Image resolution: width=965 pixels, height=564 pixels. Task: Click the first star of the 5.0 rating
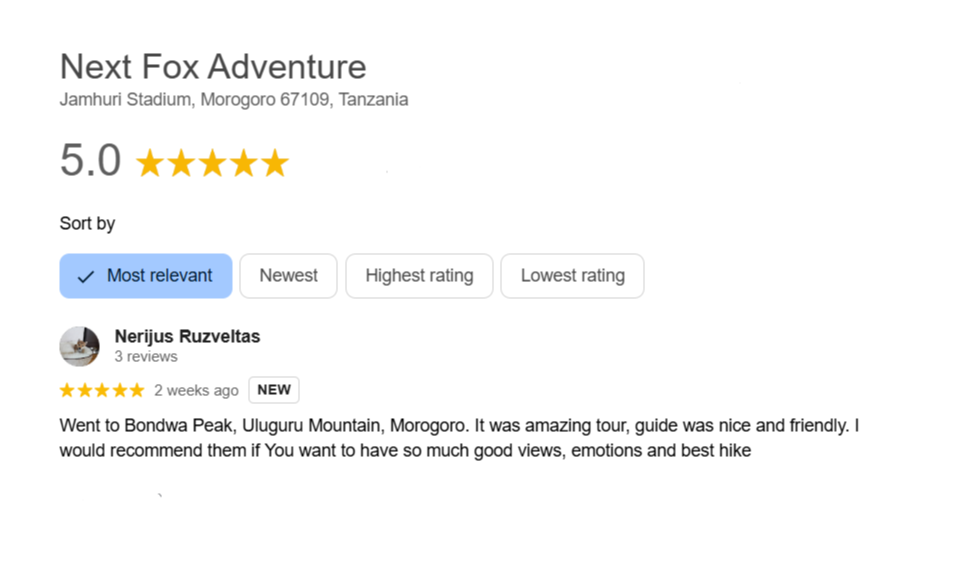click(150, 163)
